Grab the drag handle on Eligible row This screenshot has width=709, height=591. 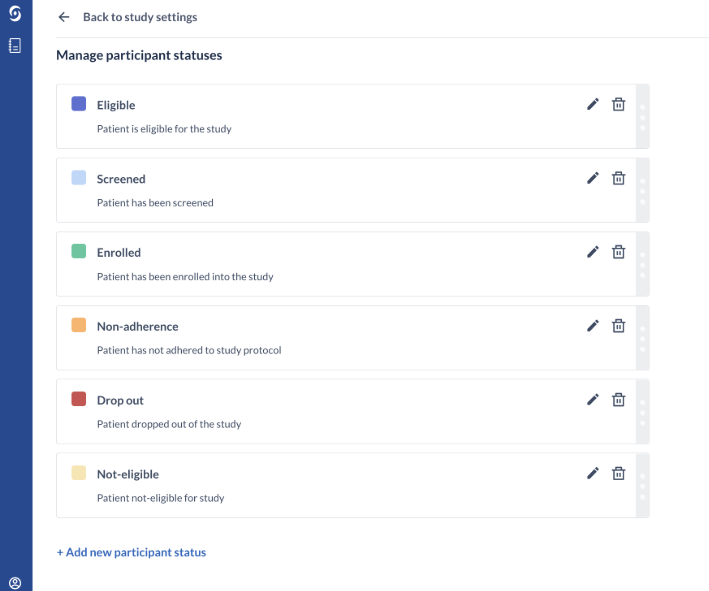tap(643, 117)
